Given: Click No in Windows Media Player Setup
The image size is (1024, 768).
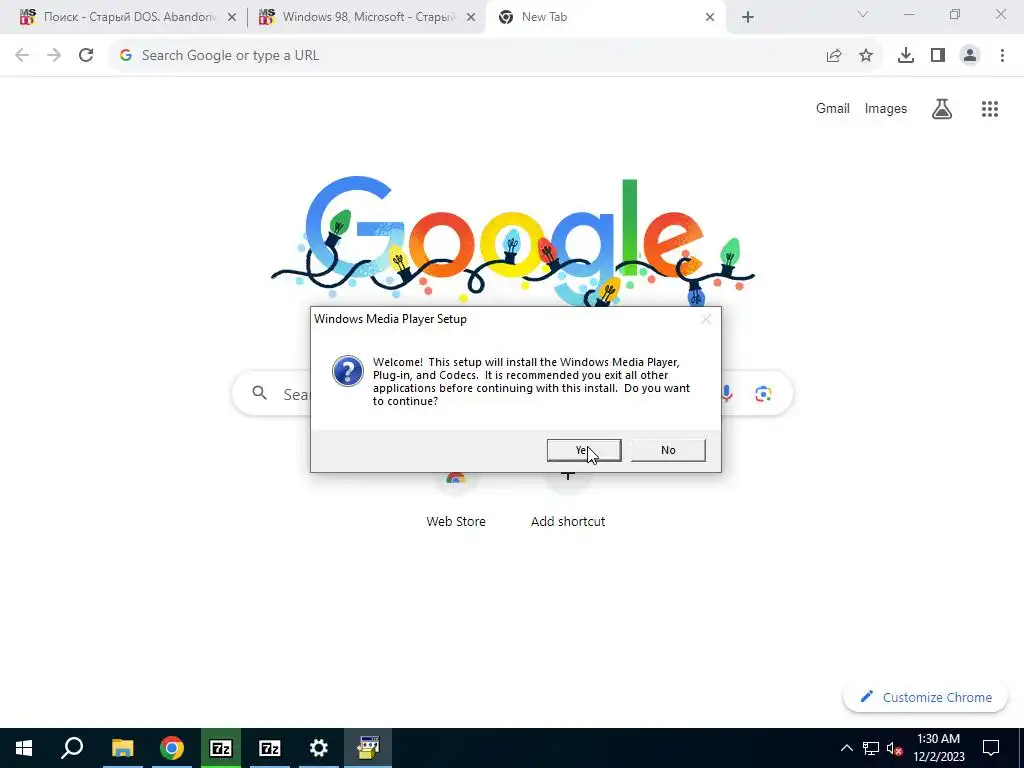Looking at the screenshot, I should 668,450.
